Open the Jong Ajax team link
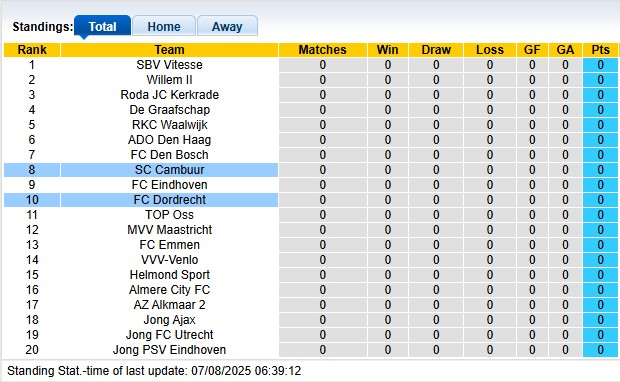 (169, 320)
